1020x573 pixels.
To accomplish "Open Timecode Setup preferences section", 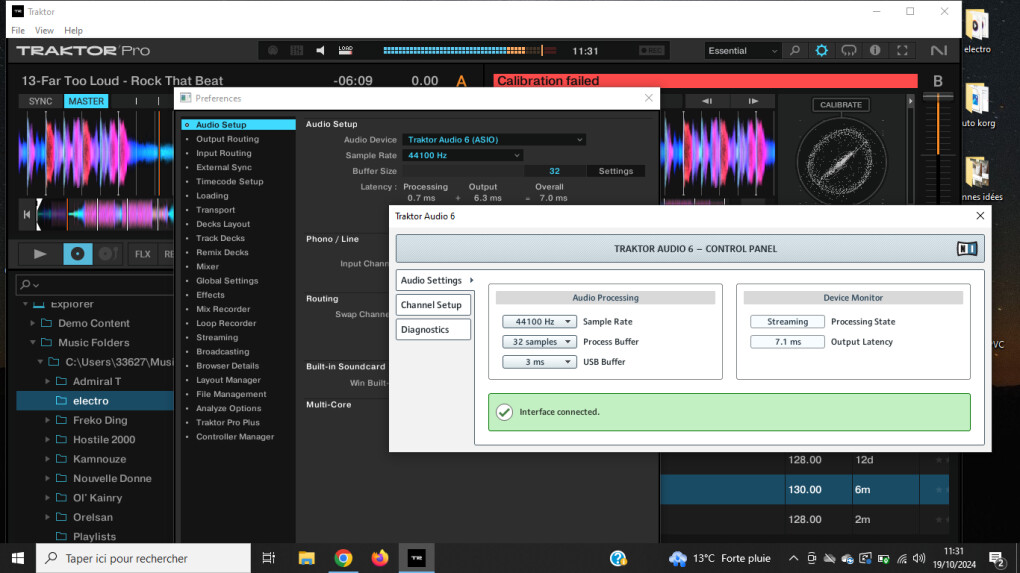I will tap(230, 181).
